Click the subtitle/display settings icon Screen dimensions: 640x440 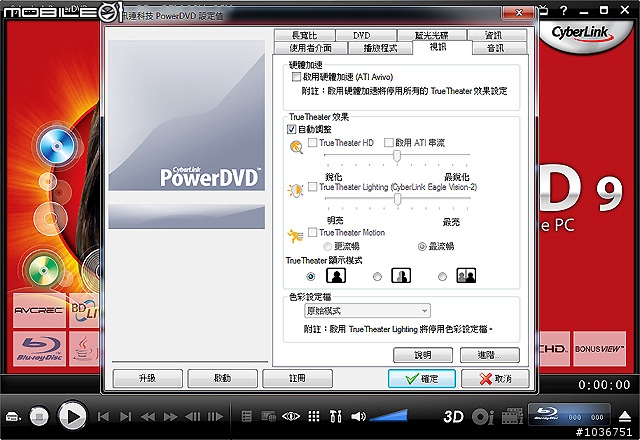[x=269, y=417]
